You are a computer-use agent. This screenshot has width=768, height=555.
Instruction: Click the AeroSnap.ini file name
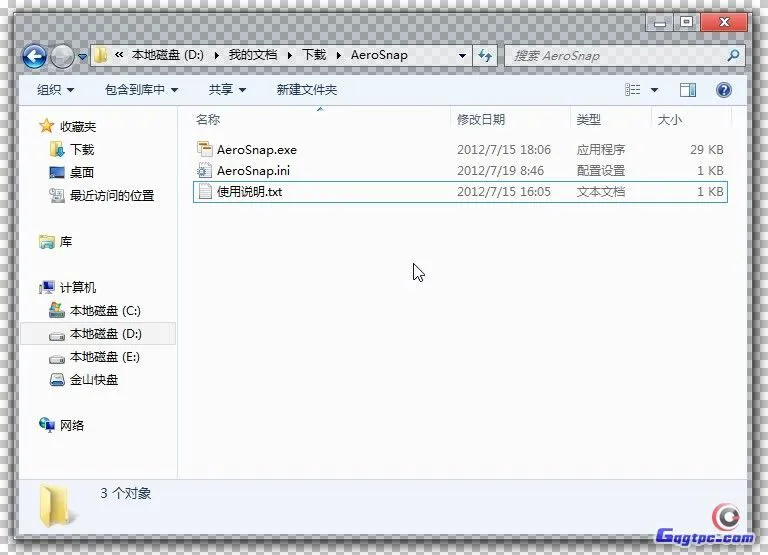(253, 170)
